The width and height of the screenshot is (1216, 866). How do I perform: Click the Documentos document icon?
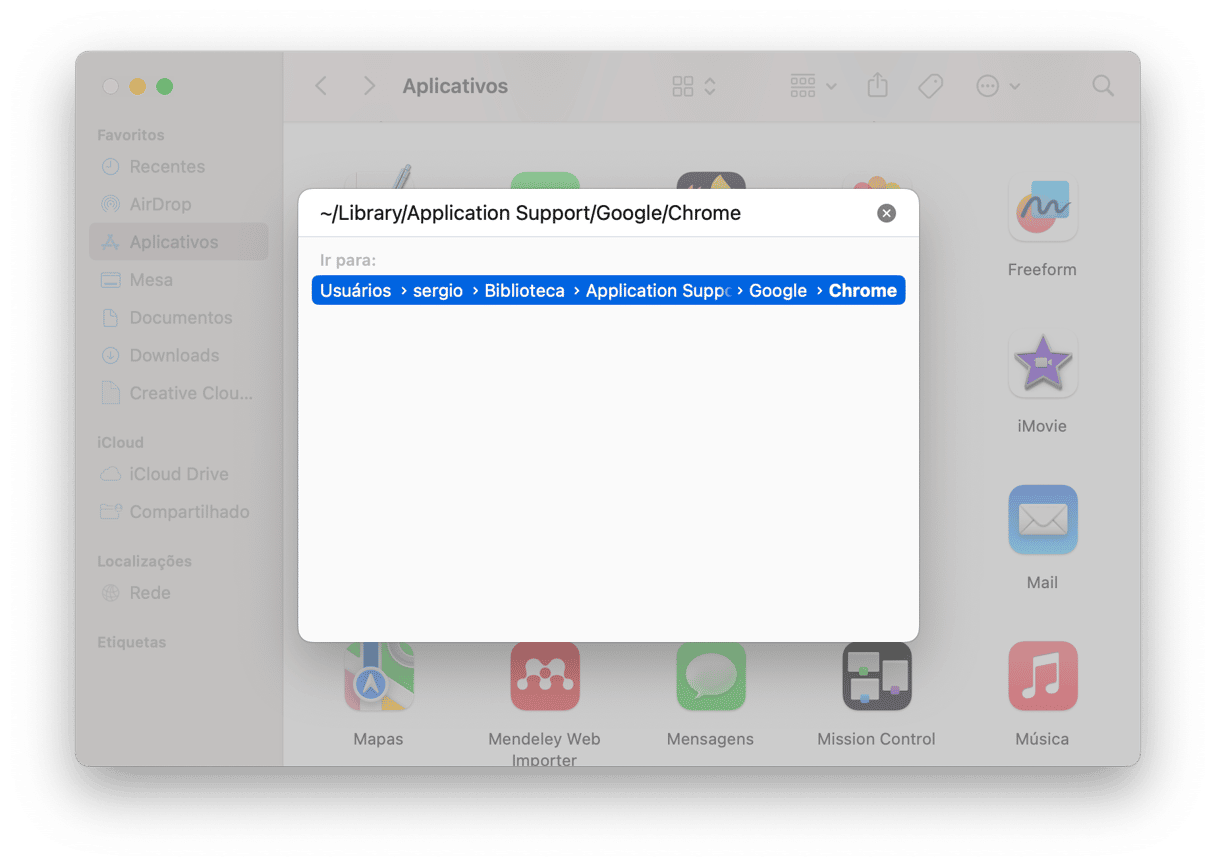point(110,318)
